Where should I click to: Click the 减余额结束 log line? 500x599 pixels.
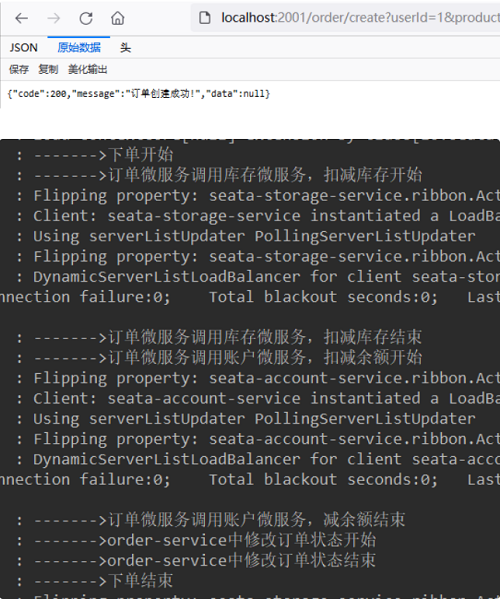tap(219, 520)
